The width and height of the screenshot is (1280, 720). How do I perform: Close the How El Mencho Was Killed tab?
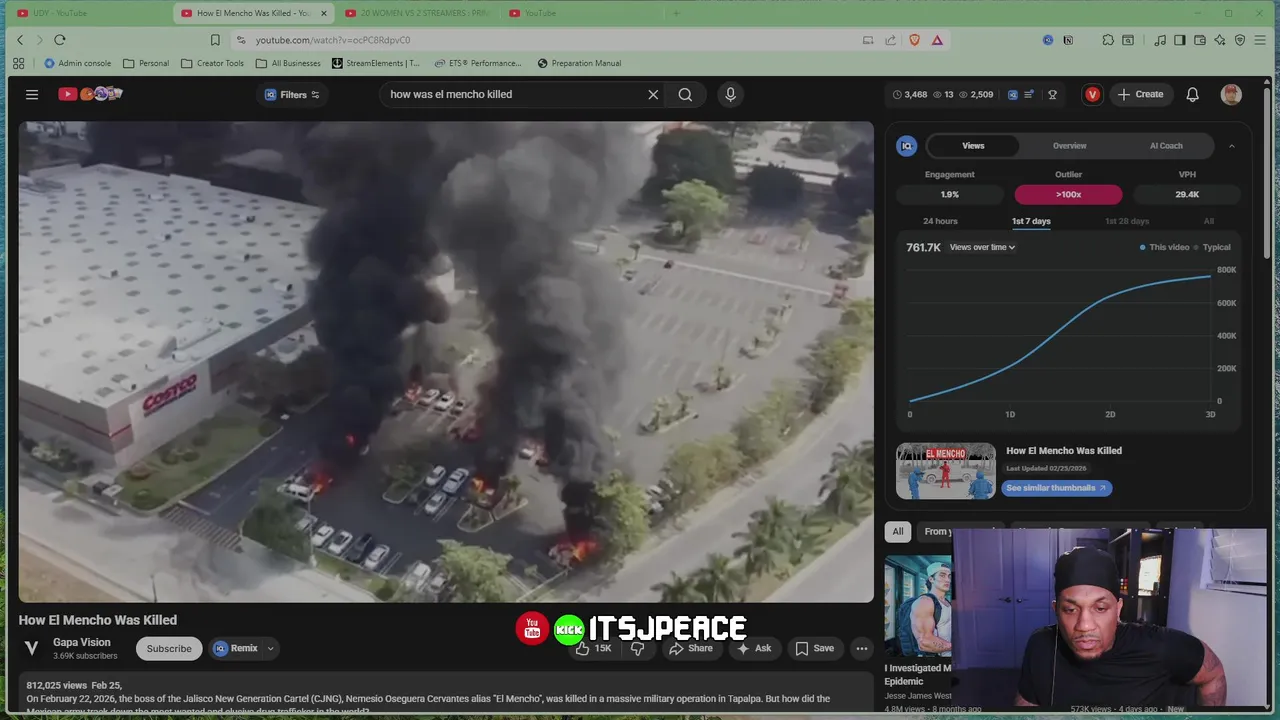(323, 13)
